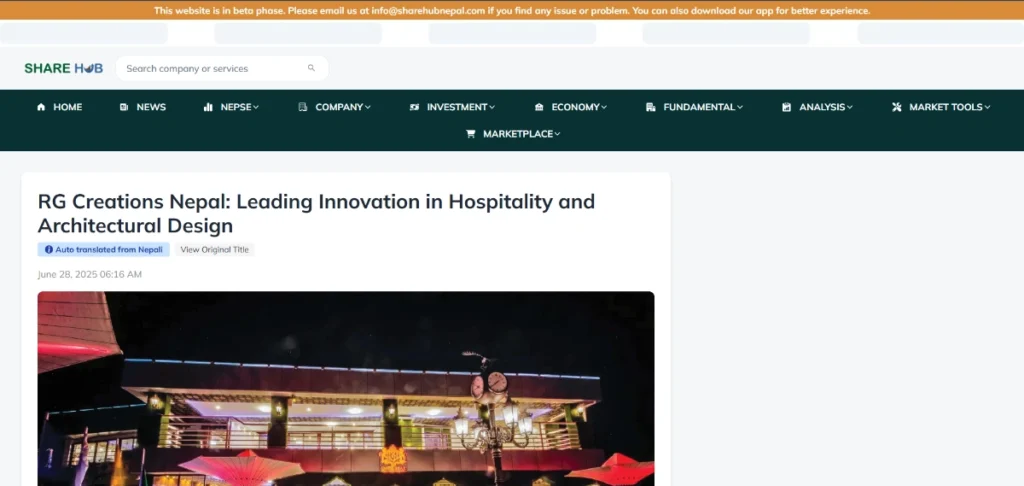Click the Analysis calendar icon
The width and height of the screenshot is (1024, 486).
(x=786, y=107)
